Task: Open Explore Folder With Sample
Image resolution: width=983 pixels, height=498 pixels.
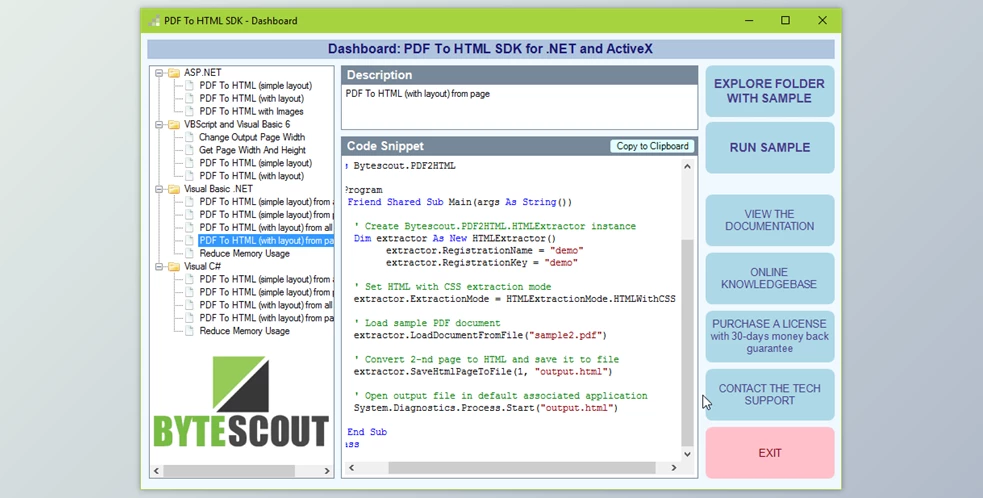Action: click(770, 91)
